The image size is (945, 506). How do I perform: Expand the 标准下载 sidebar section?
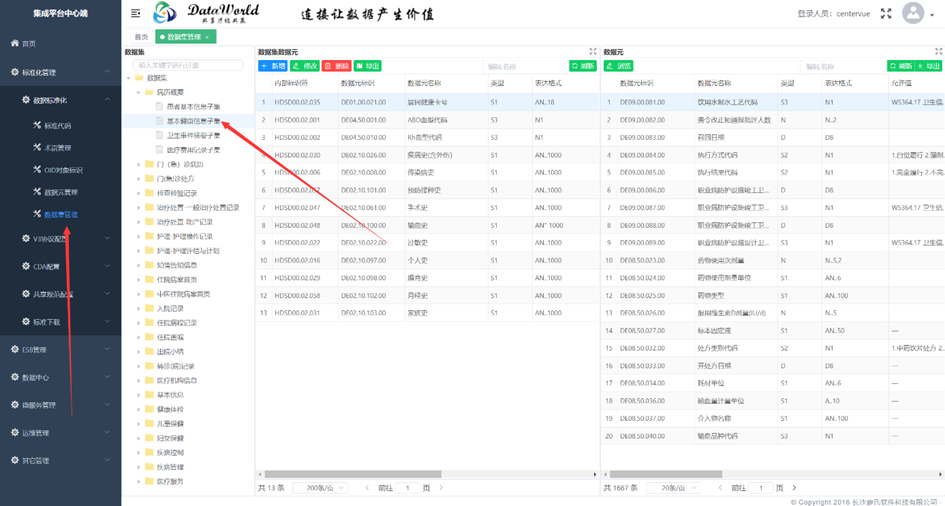[x=60, y=322]
